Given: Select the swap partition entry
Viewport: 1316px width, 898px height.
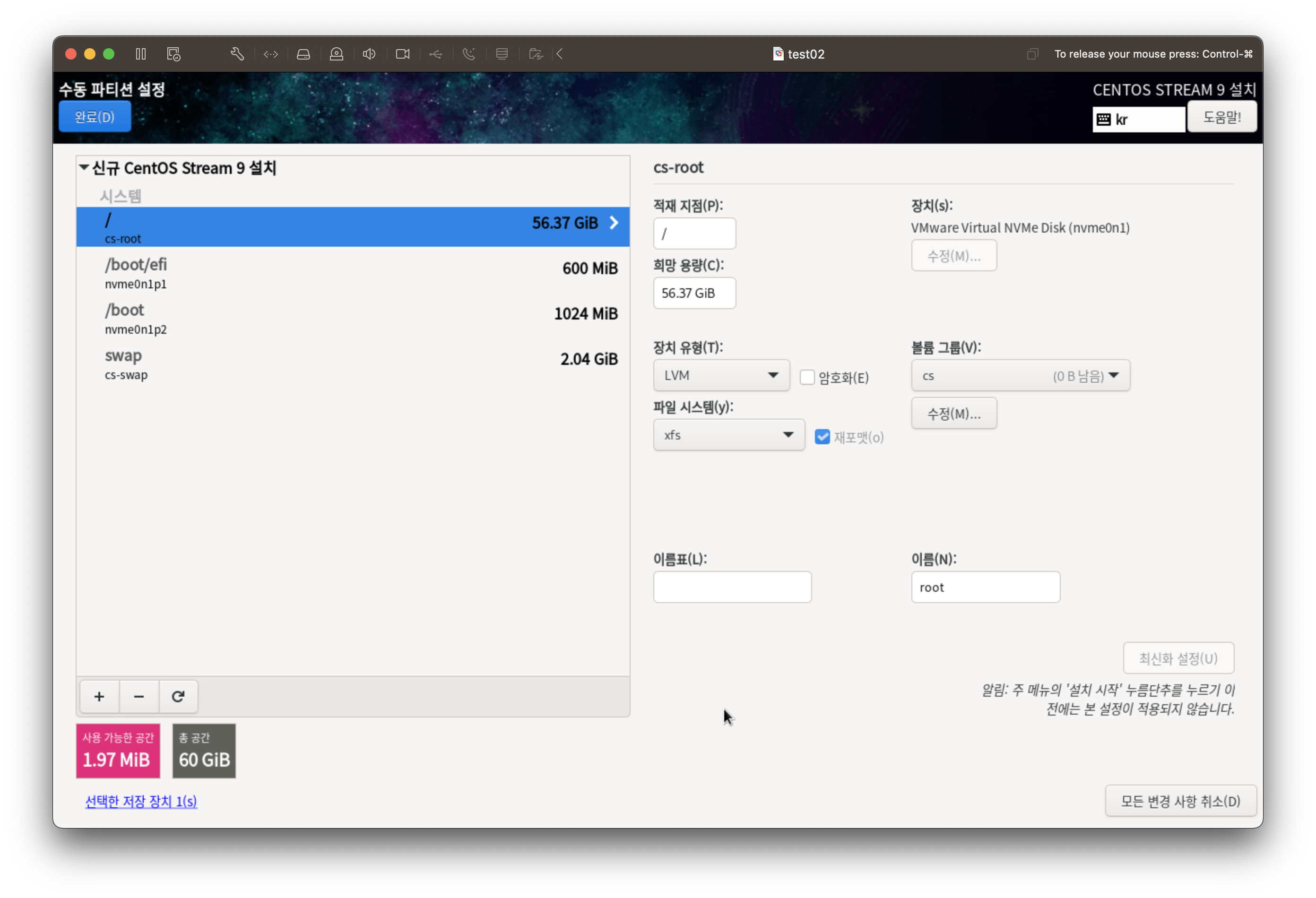Looking at the screenshot, I should pos(352,363).
